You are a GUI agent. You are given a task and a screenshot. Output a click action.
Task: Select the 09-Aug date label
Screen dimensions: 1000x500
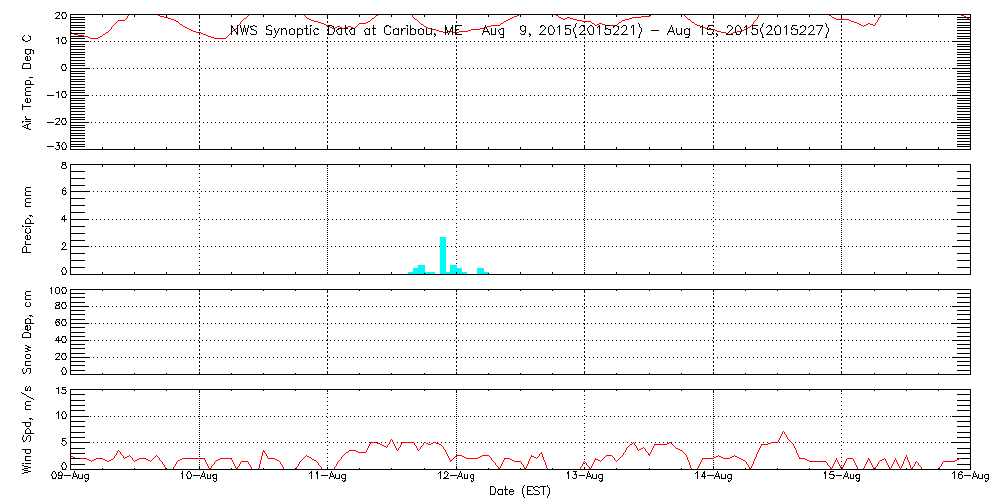click(71, 477)
